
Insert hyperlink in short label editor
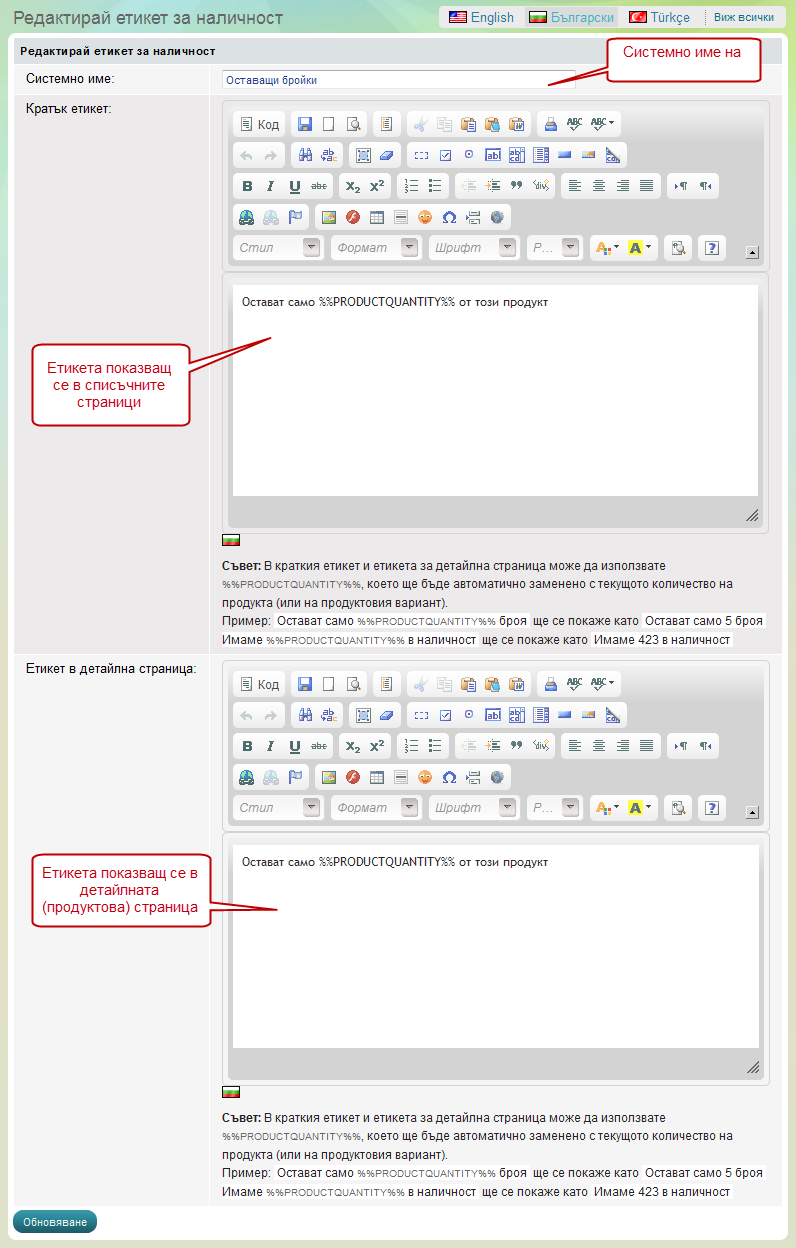247,217
